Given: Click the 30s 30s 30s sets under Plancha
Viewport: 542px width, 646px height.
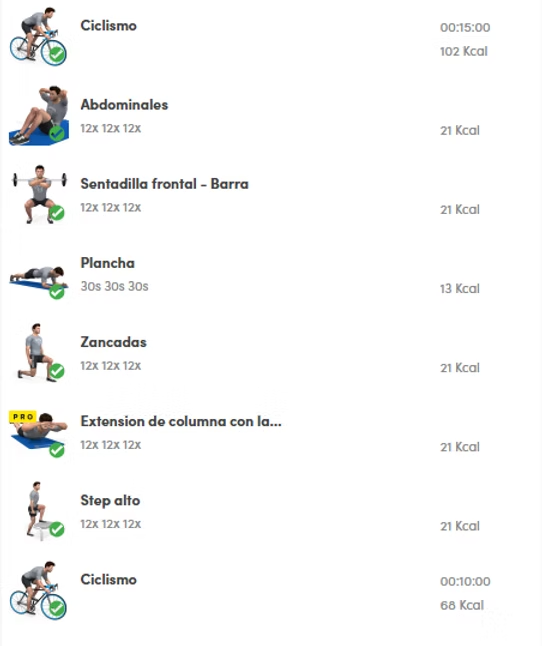Looking at the screenshot, I should [x=114, y=286].
